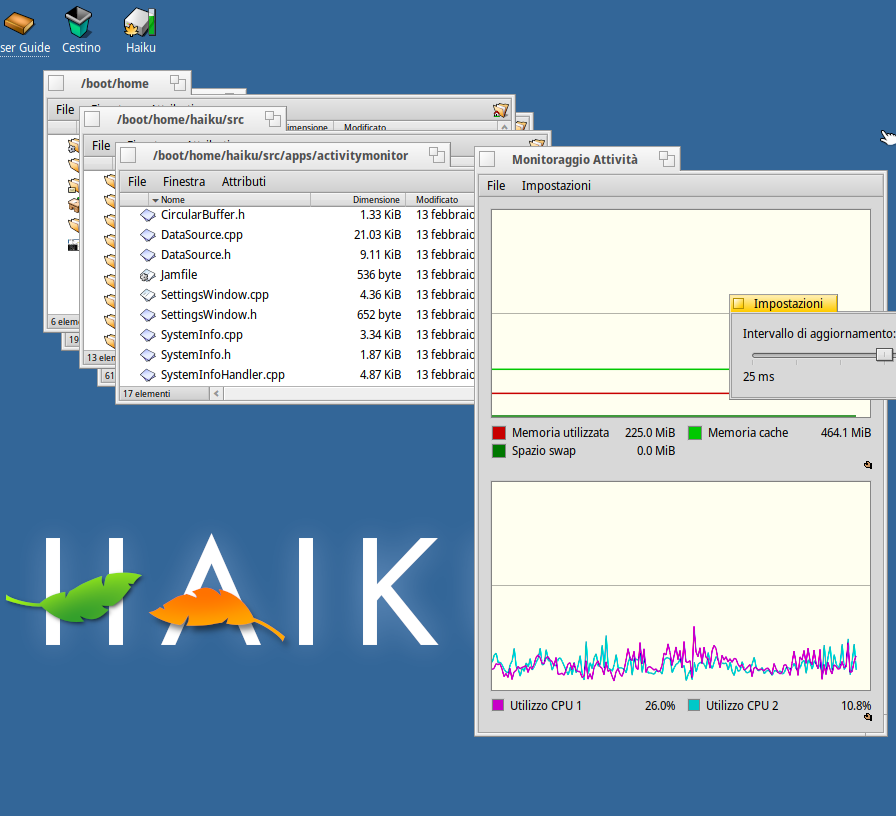Click the "225.0 MiB" memory used value

[x=650, y=433]
